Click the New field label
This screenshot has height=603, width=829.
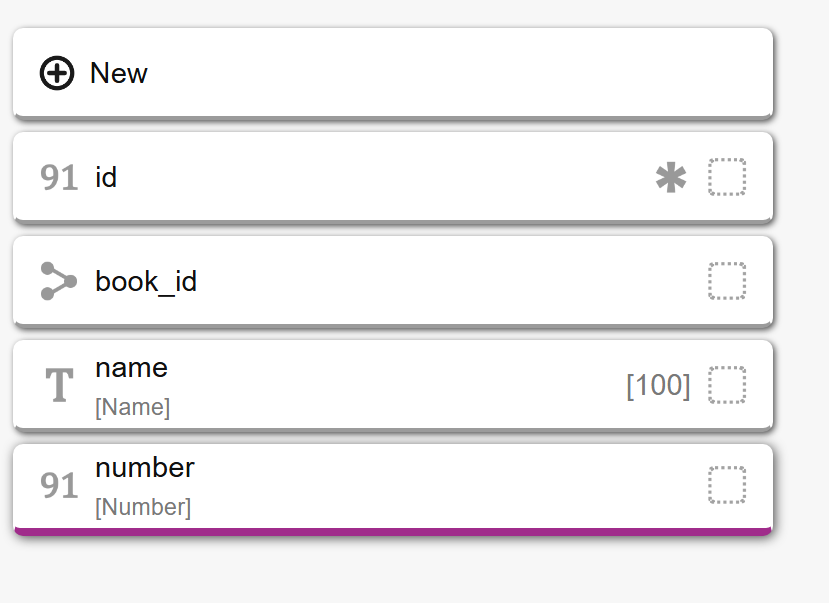[118, 73]
